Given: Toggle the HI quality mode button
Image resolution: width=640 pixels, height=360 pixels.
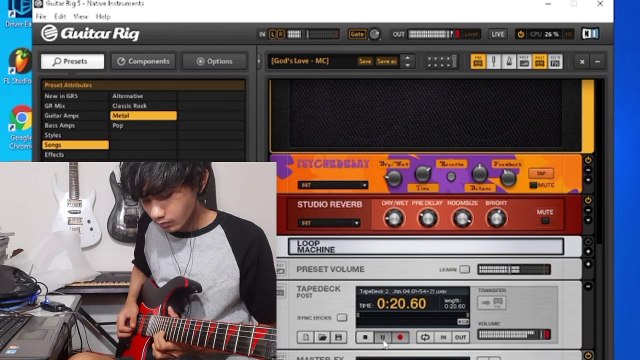Looking at the screenshot, I should pyautogui.click(x=568, y=34).
